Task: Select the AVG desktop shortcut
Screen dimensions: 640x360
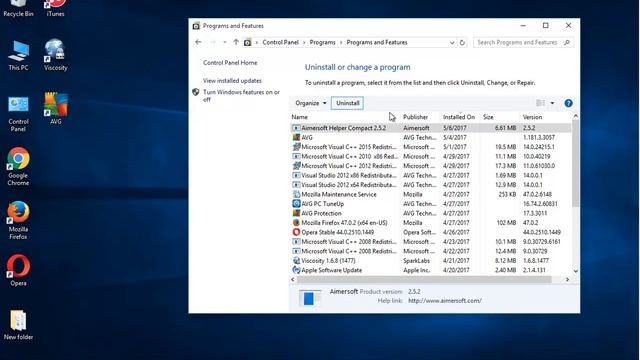Action: (56, 108)
